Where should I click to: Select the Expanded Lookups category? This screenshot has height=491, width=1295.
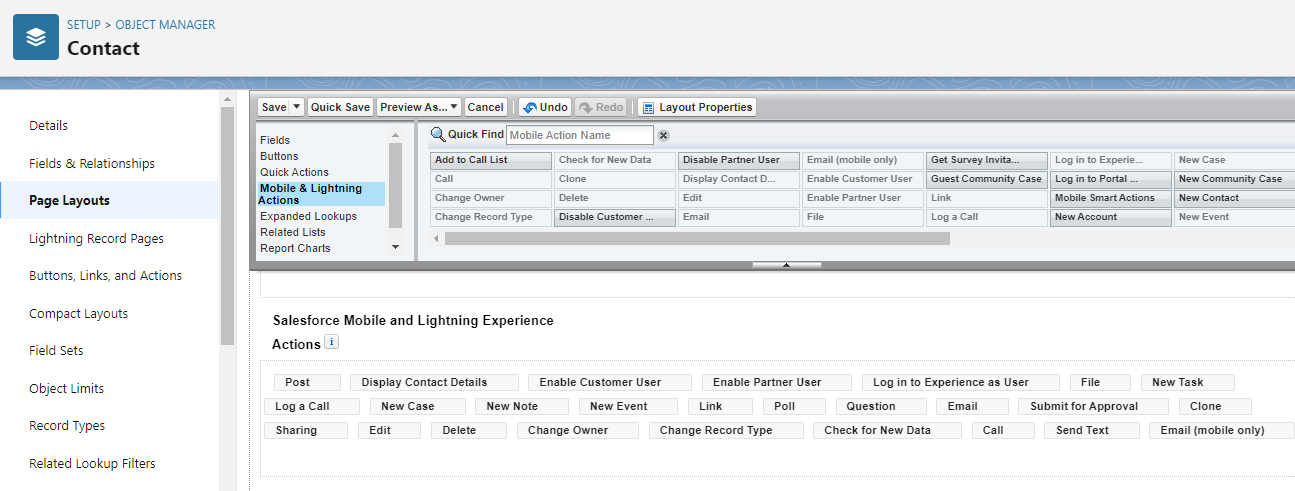click(308, 216)
